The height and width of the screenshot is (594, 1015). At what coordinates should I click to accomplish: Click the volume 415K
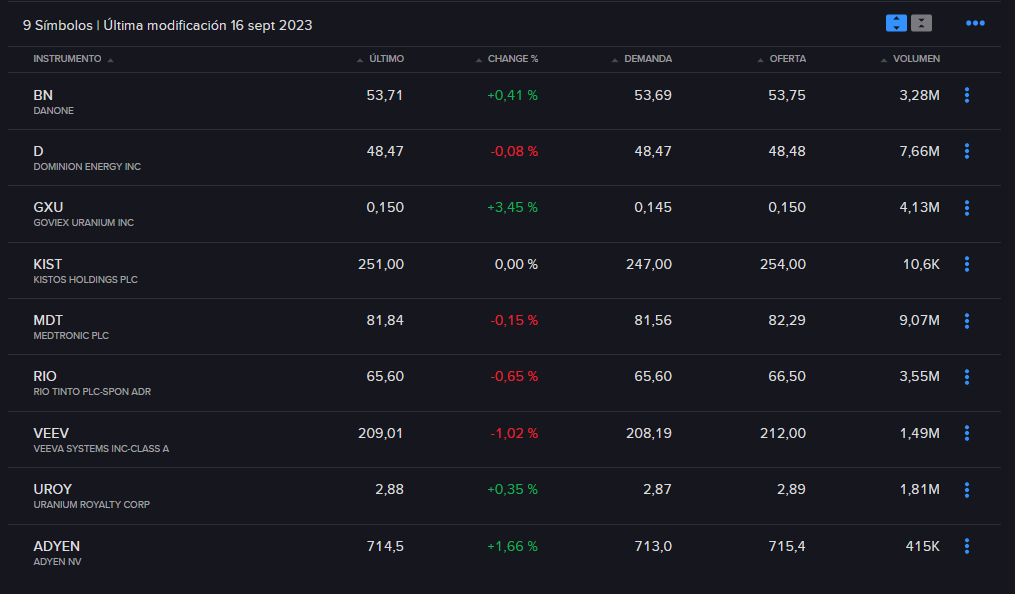tap(922, 546)
